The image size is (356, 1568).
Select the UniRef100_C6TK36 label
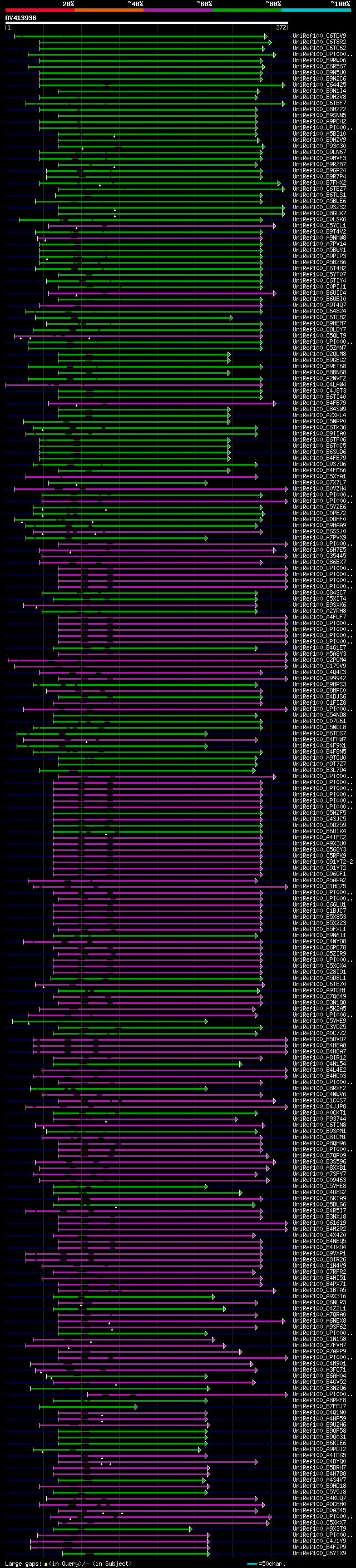(x=319, y=427)
